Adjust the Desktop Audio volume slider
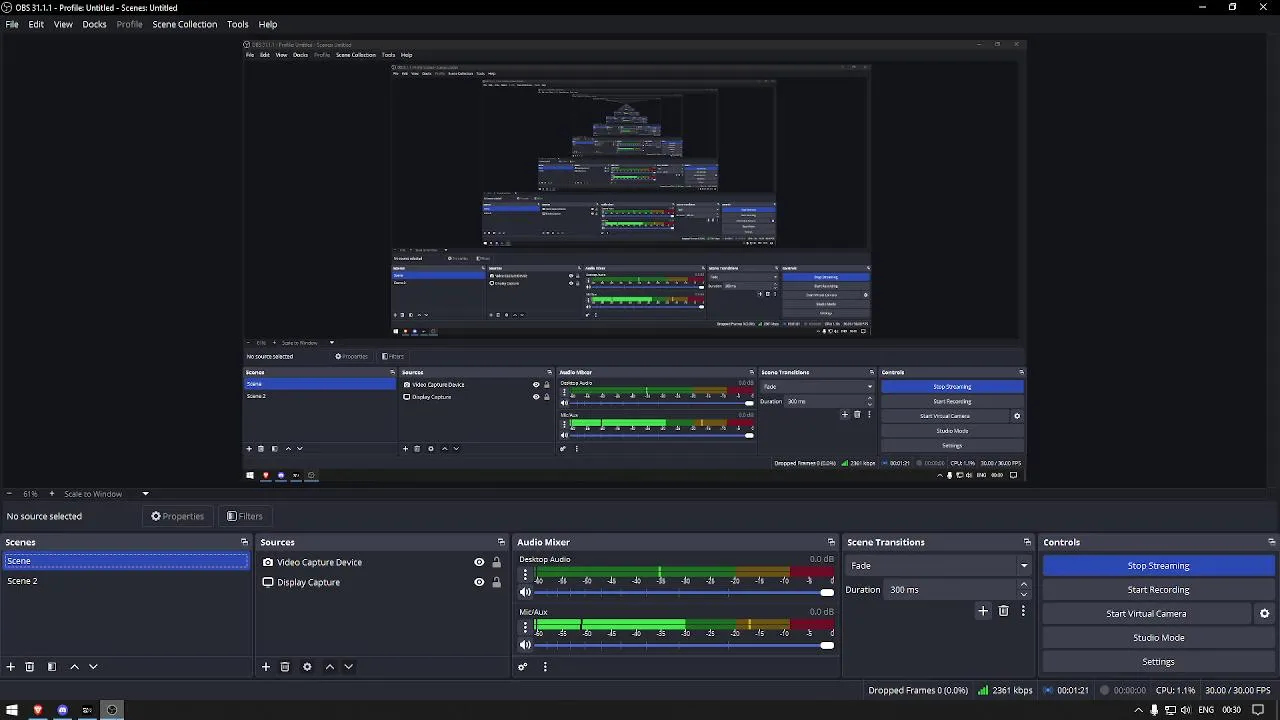Screen dimensions: 1280x720 tap(684, 593)
